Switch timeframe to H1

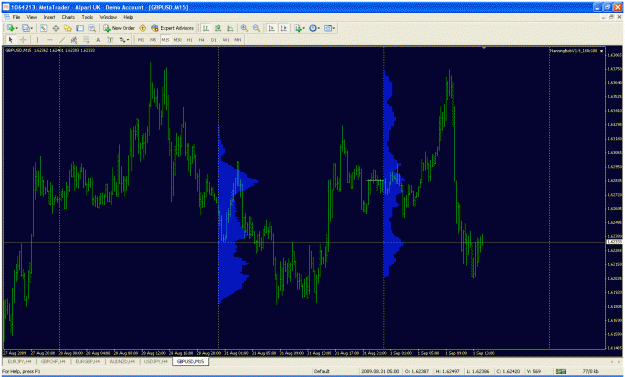[x=189, y=39]
